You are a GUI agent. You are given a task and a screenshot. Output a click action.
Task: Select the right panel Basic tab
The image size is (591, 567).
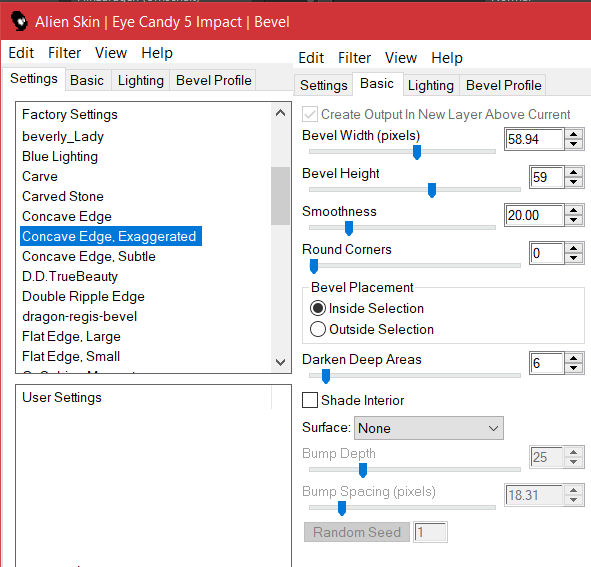click(377, 84)
